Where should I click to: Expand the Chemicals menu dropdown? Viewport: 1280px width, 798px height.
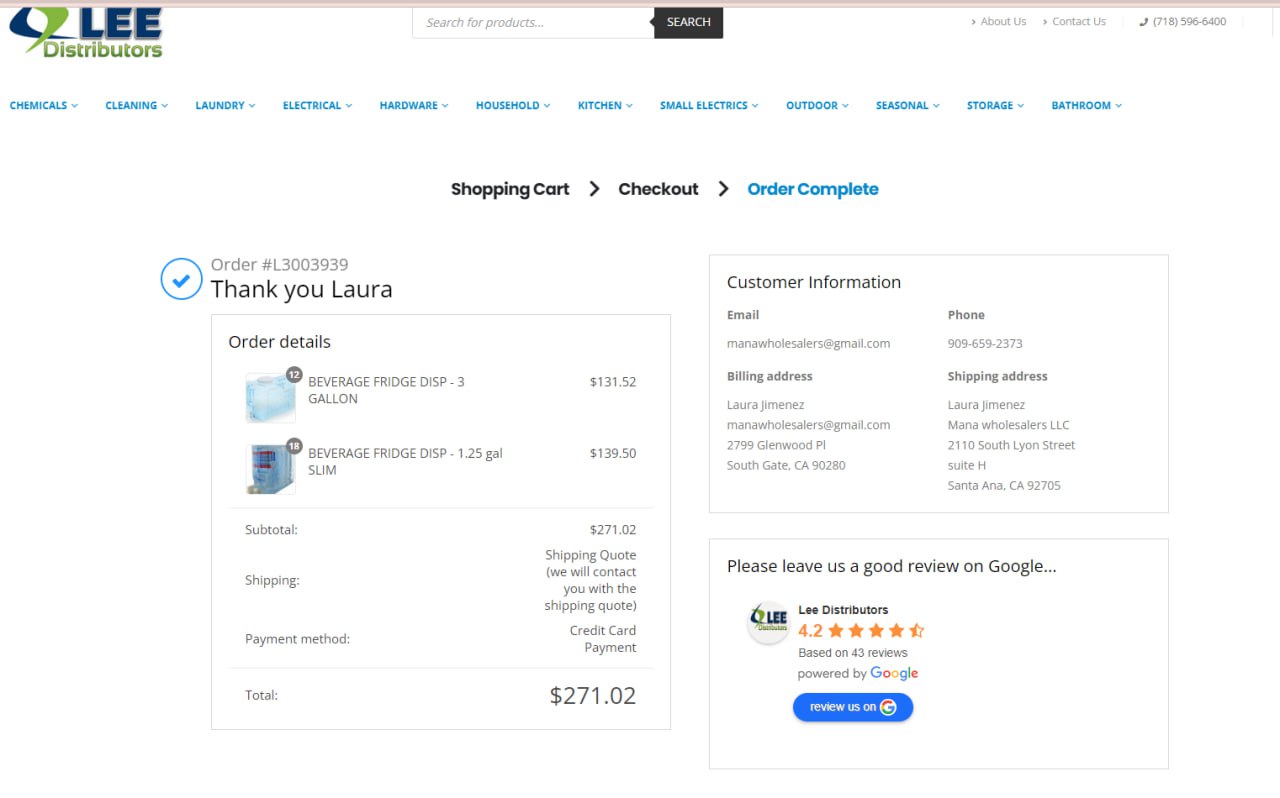[x=44, y=105]
